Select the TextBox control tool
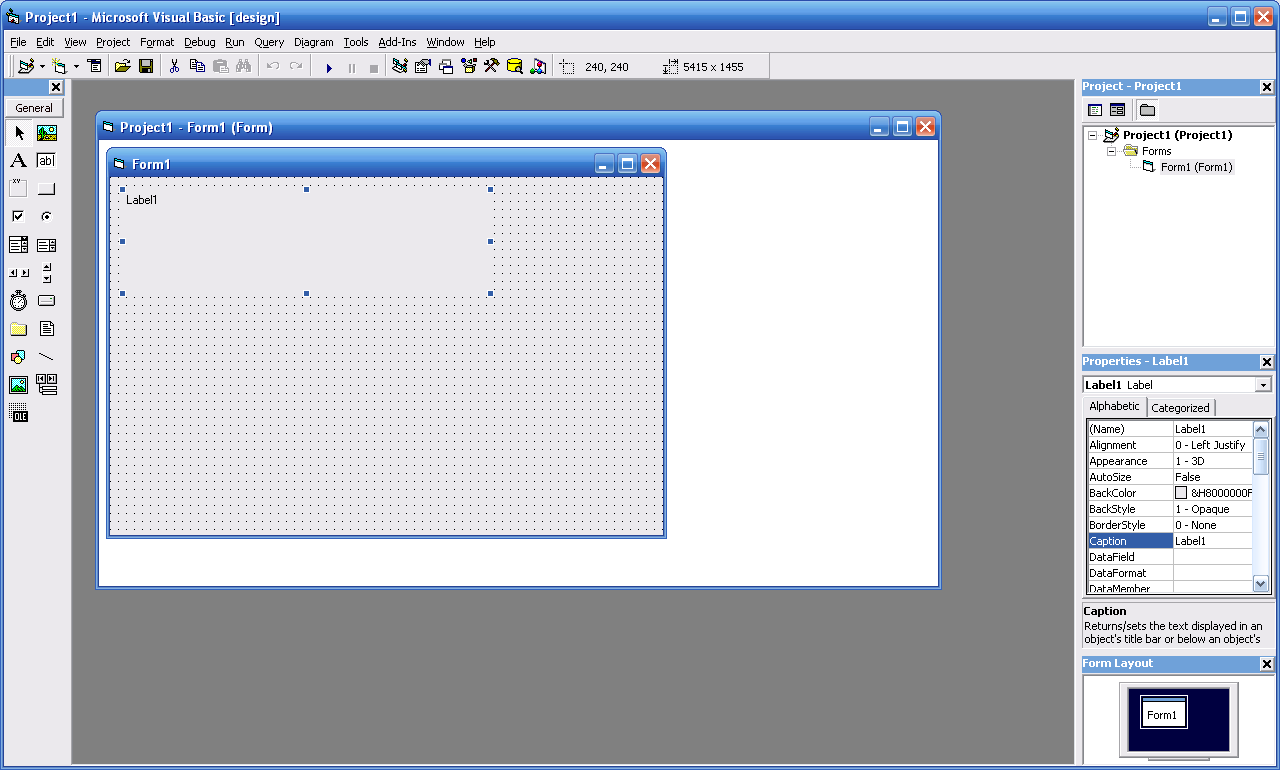This screenshot has height=770, width=1280. pyautogui.click(x=47, y=161)
